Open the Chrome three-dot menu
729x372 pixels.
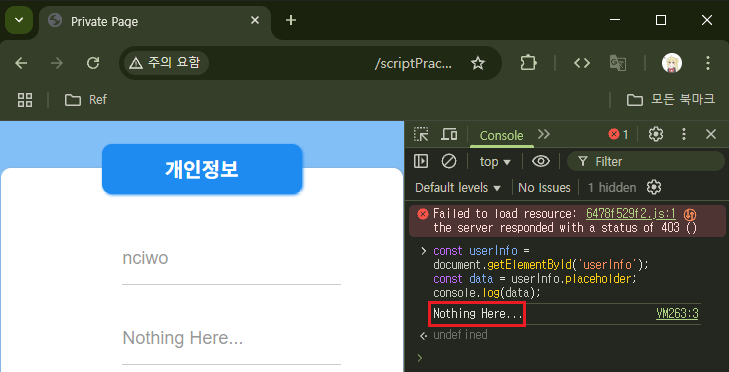708,63
